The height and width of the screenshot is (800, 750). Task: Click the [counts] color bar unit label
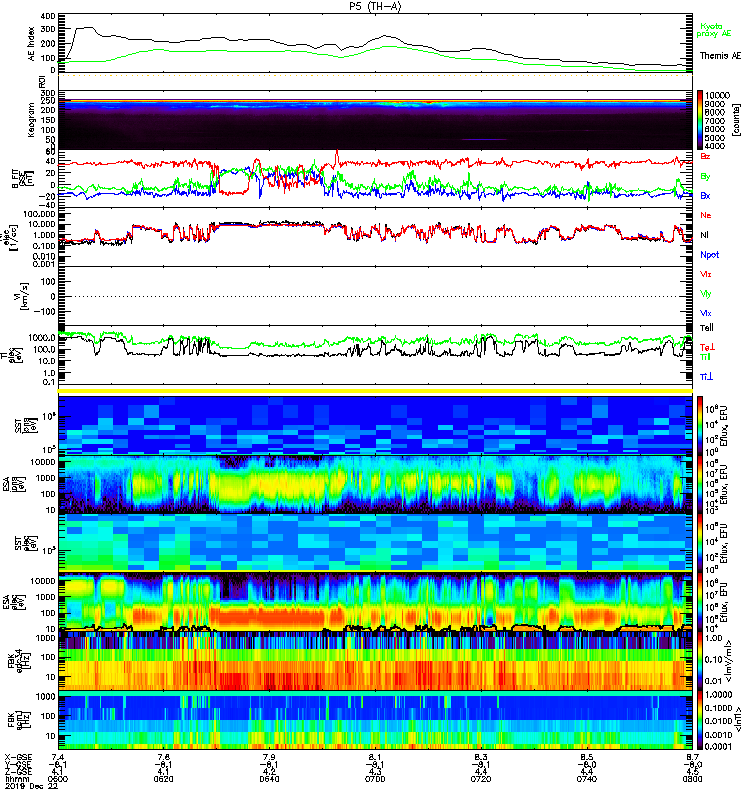tap(736, 120)
